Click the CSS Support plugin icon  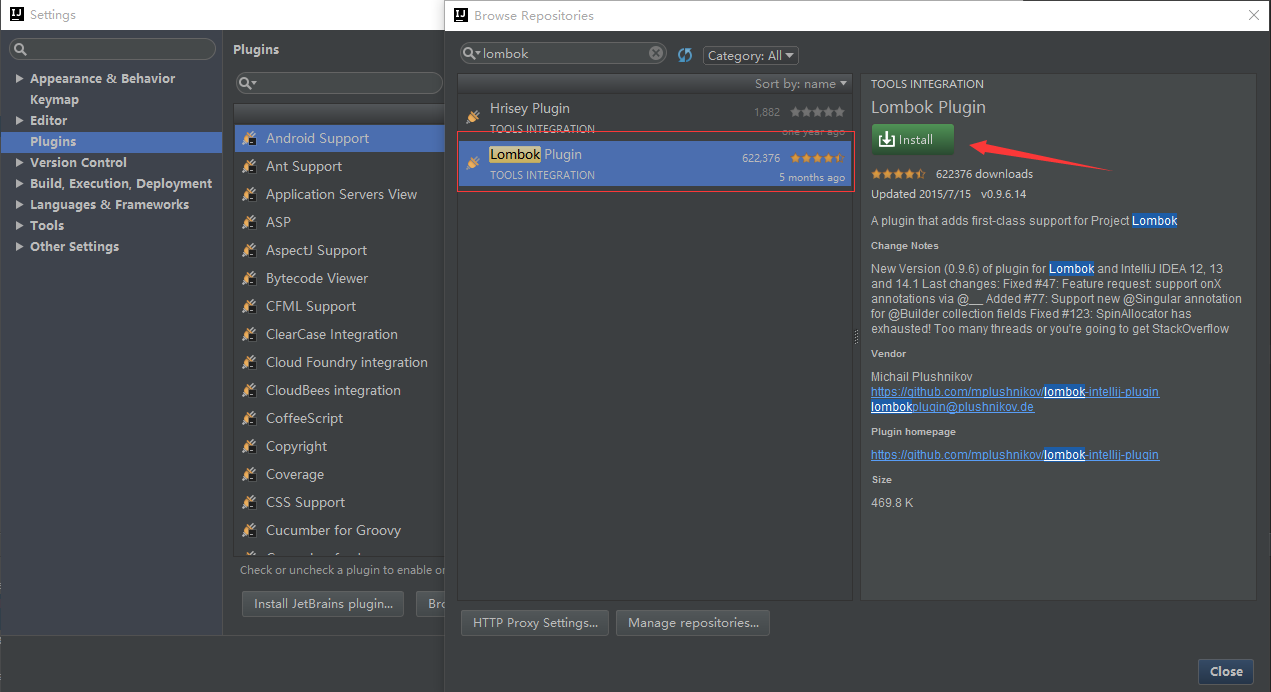tap(249, 502)
